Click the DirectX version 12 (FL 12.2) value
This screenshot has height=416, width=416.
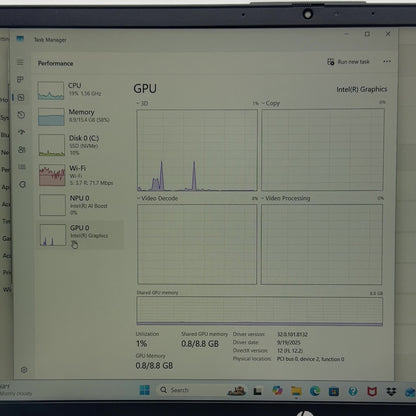tap(290, 351)
